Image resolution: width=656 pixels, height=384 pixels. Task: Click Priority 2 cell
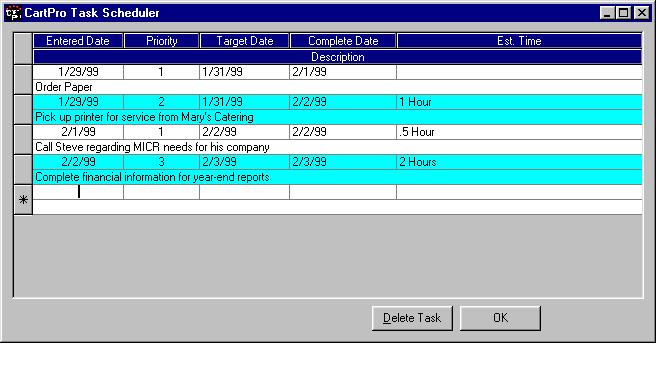click(x=161, y=102)
